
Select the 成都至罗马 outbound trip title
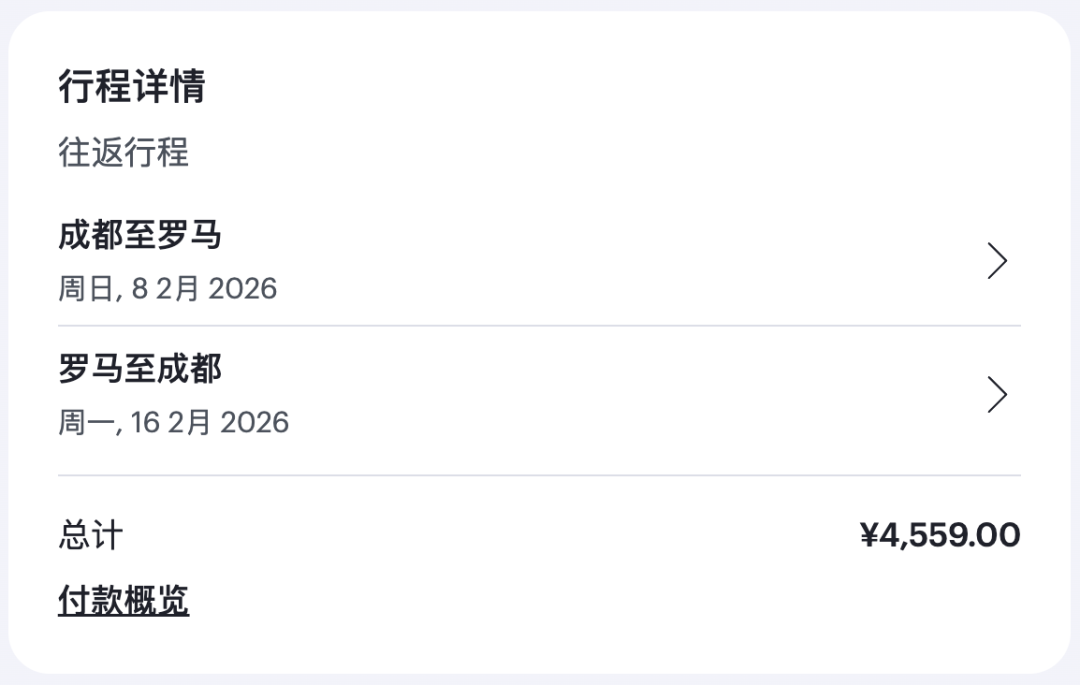[x=140, y=236]
